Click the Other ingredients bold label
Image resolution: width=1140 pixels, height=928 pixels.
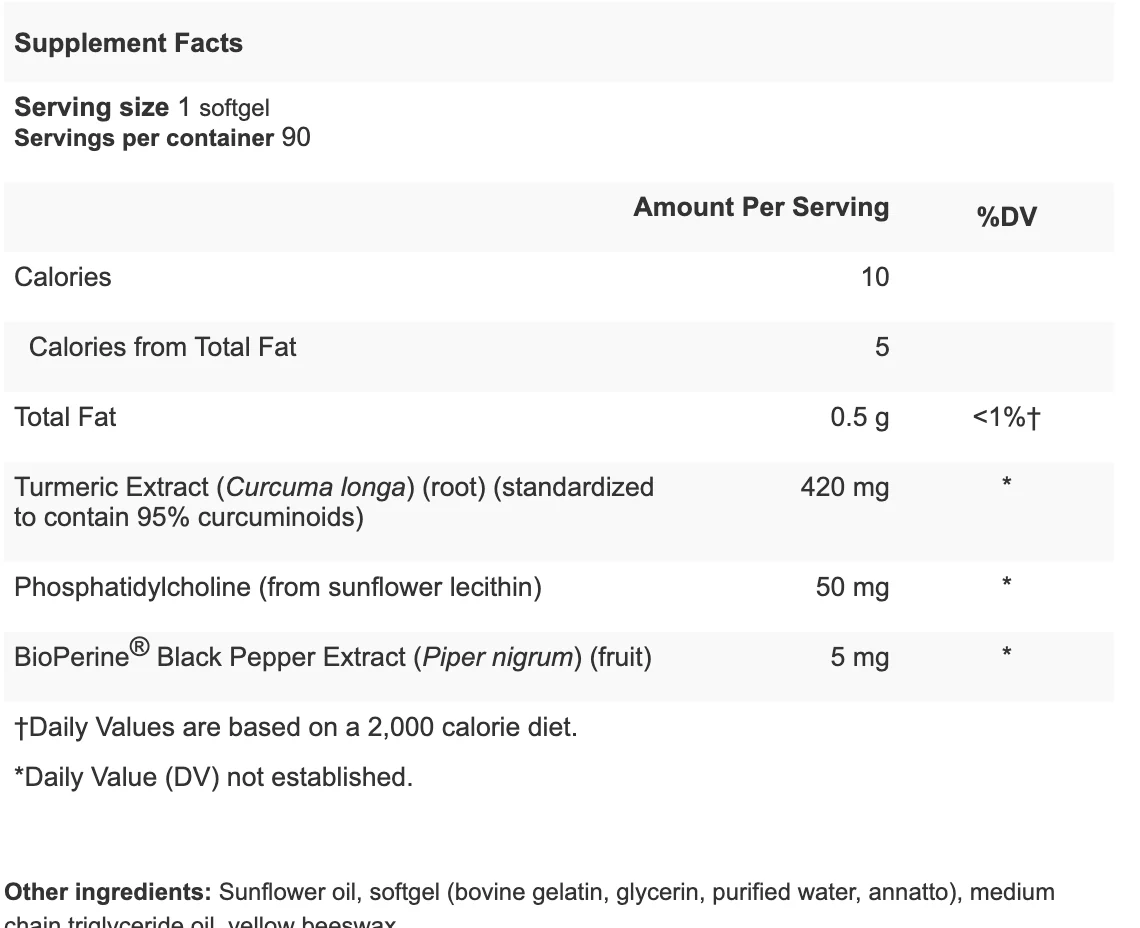[108, 892]
